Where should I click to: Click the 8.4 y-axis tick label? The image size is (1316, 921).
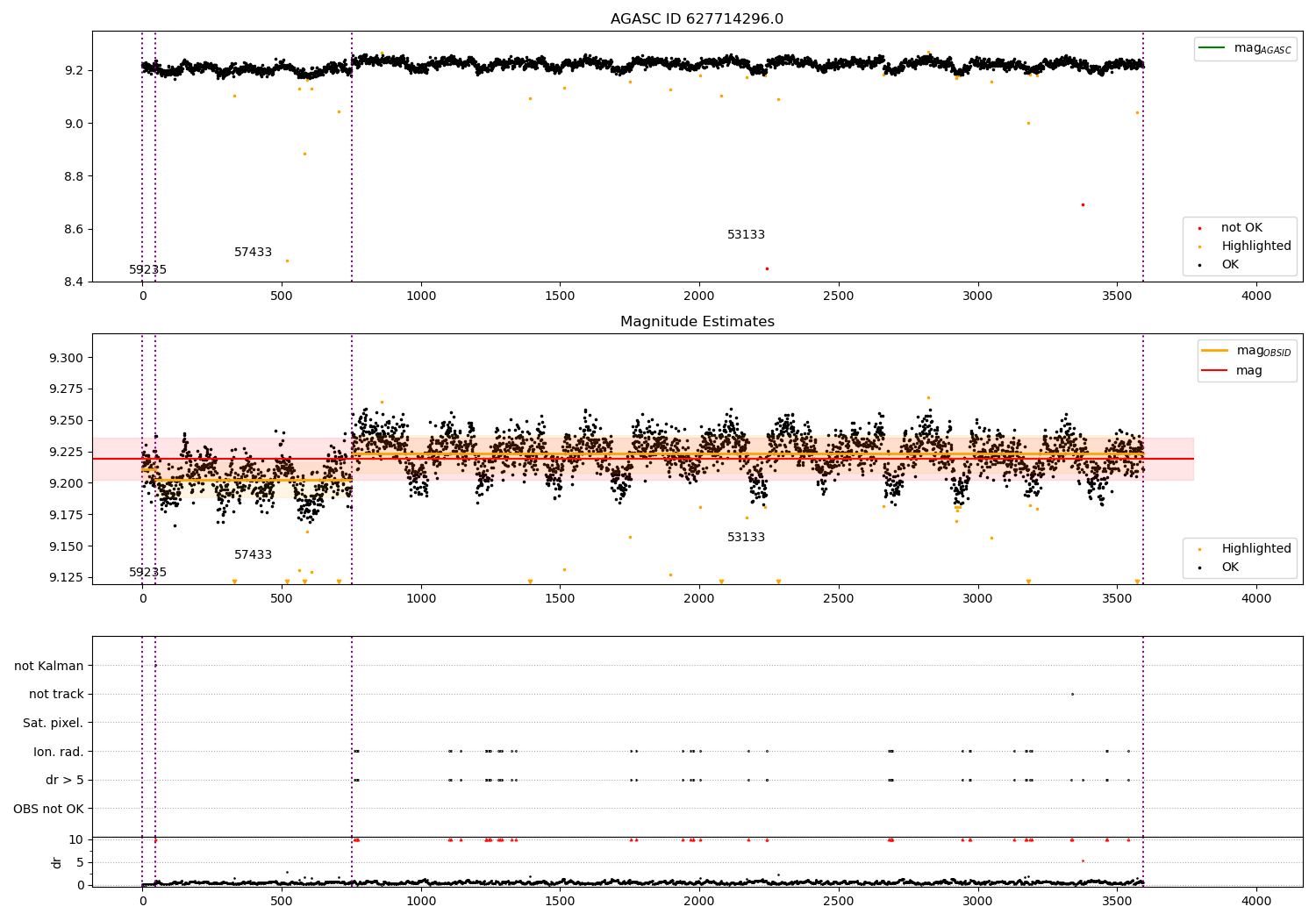(x=73, y=282)
